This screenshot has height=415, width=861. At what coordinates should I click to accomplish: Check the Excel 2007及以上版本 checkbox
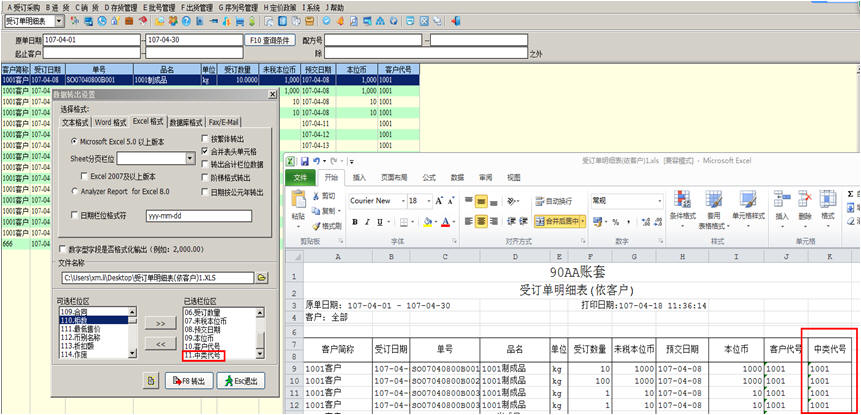click(x=85, y=176)
